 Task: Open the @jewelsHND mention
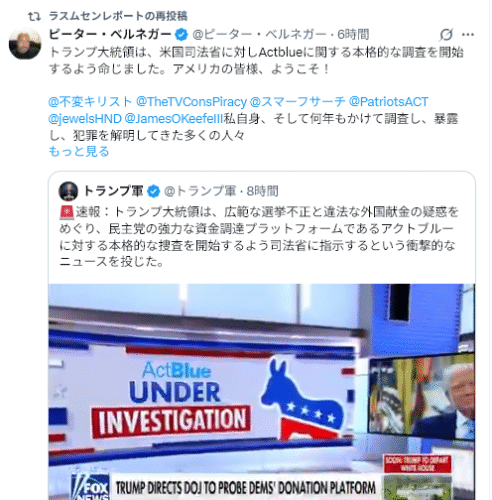[x=85, y=118]
